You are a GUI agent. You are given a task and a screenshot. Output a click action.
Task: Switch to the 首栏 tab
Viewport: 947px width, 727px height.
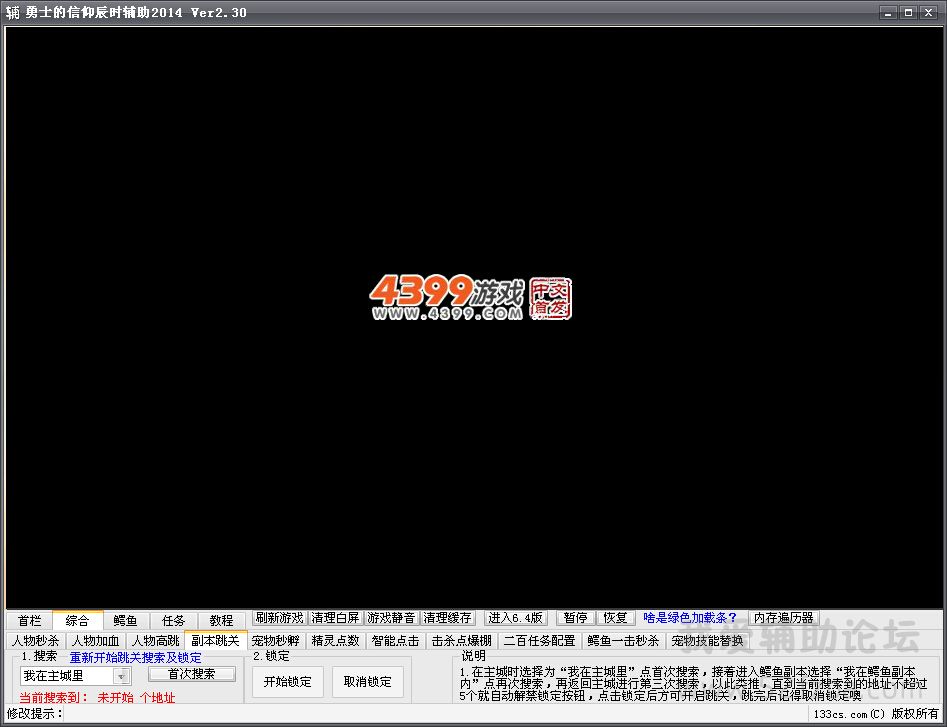[x=30, y=620]
